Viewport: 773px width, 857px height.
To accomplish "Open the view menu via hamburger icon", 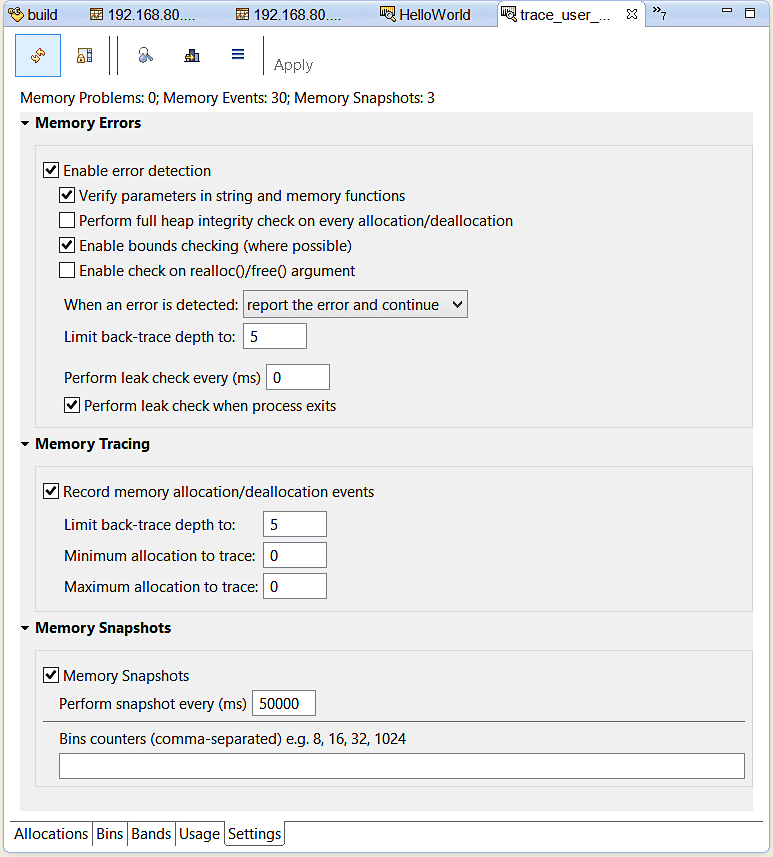I will point(237,55).
